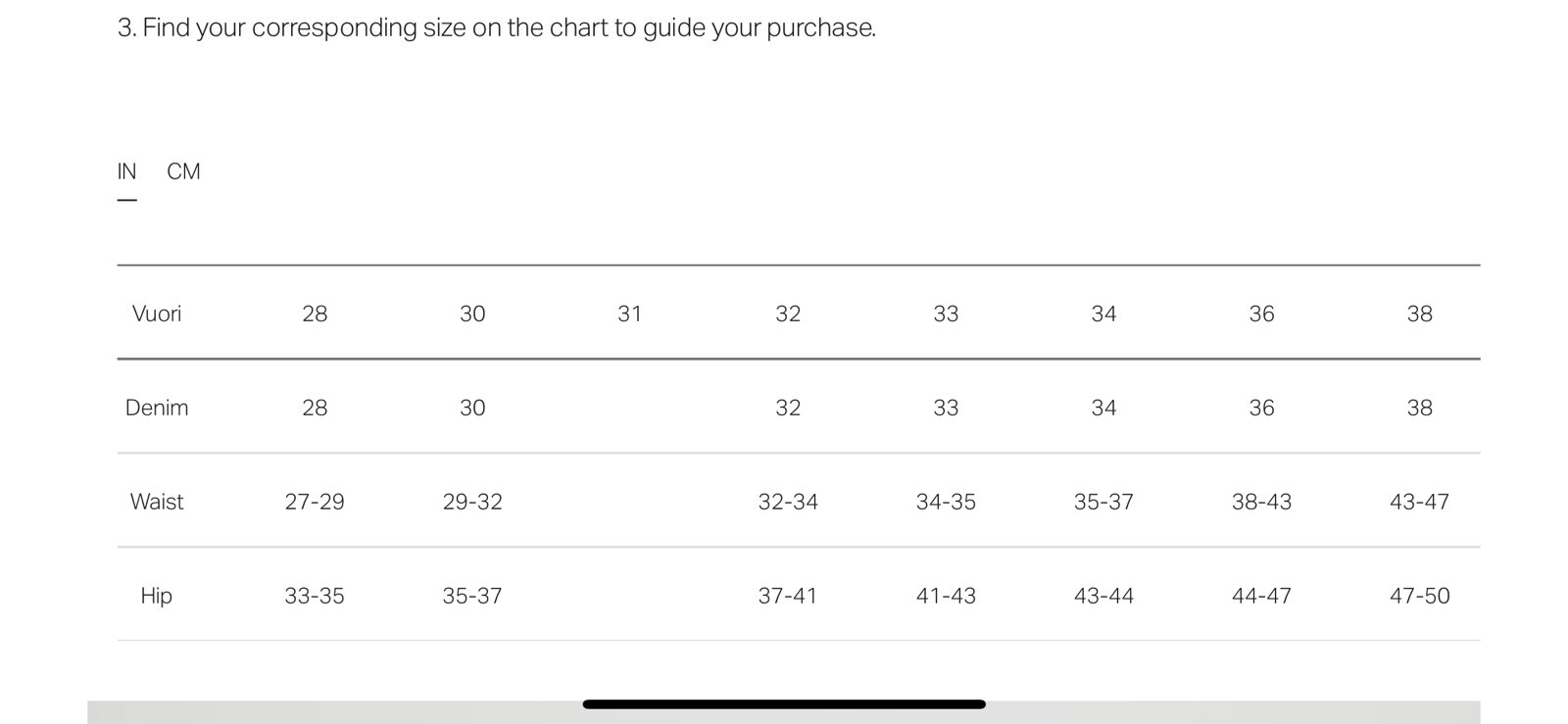Screen dimensions: 1568x724
Task: Click the size chart instruction text
Action: [x=497, y=27]
